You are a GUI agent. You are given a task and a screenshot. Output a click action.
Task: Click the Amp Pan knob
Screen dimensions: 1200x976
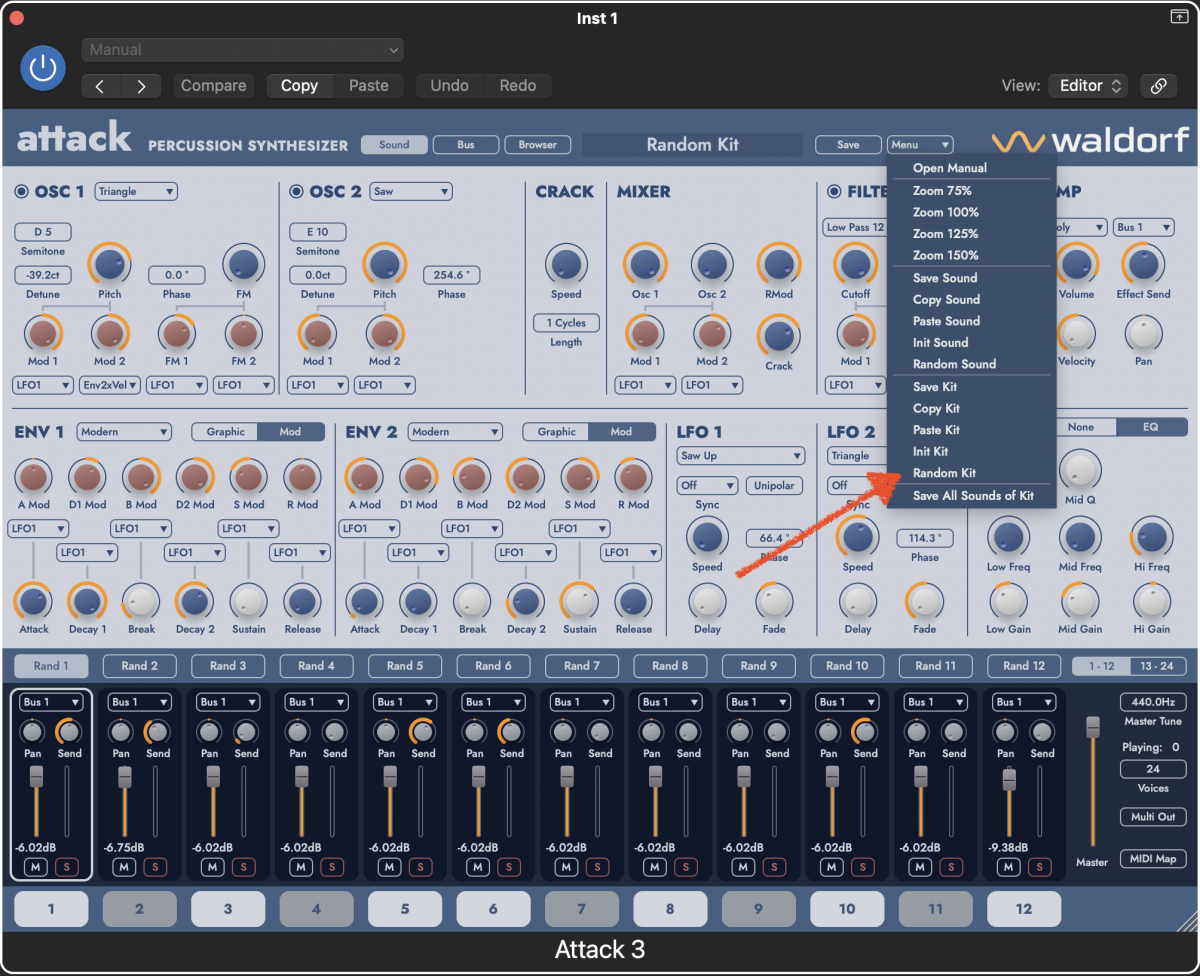[1143, 334]
